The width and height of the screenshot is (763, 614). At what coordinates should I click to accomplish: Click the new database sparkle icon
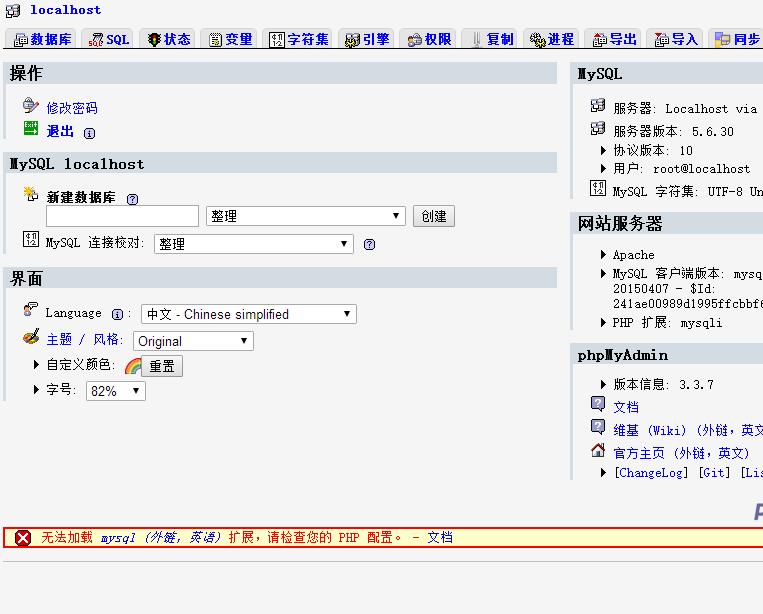pyautogui.click(x=31, y=194)
